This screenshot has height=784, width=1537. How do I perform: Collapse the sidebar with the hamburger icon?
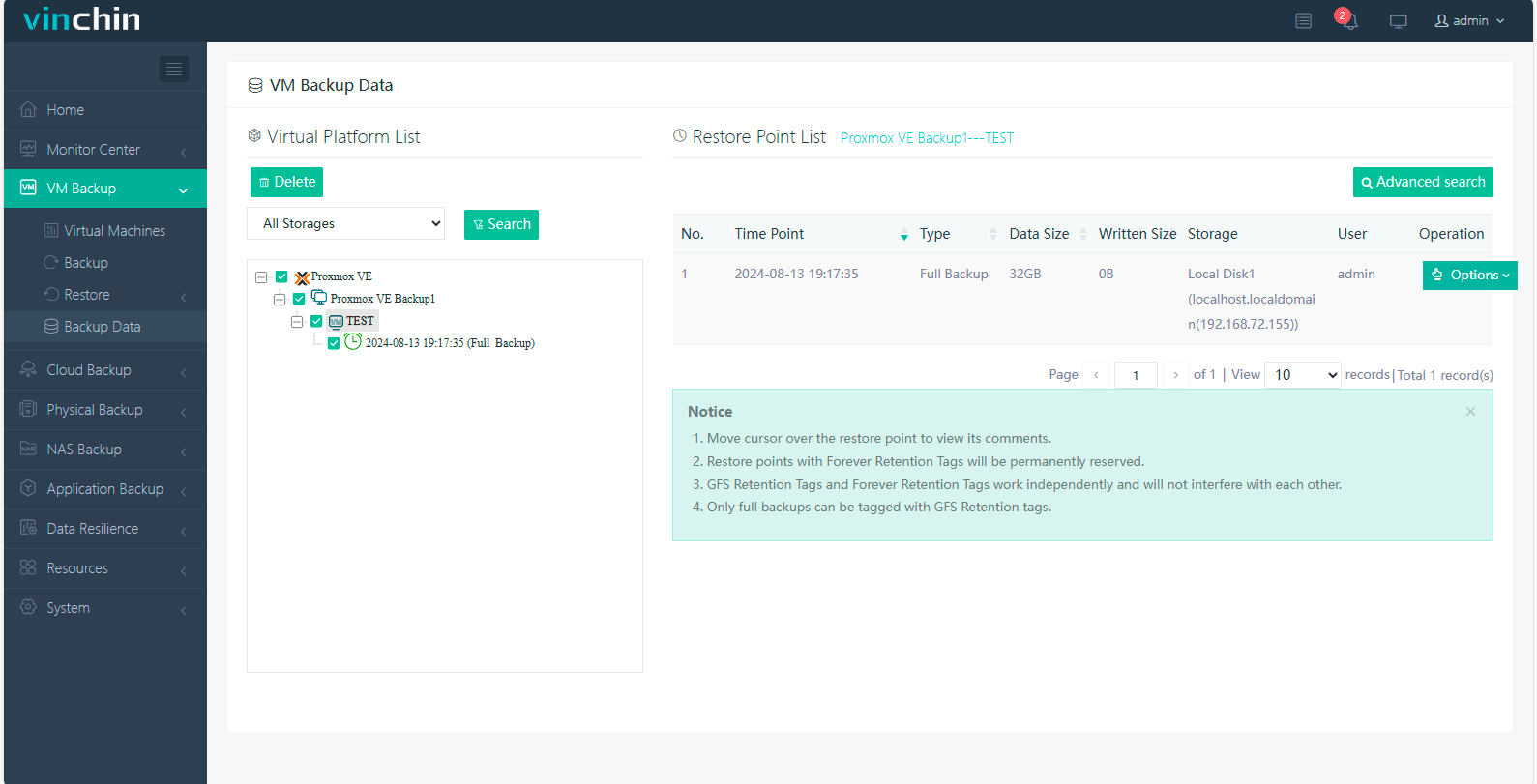pos(174,69)
